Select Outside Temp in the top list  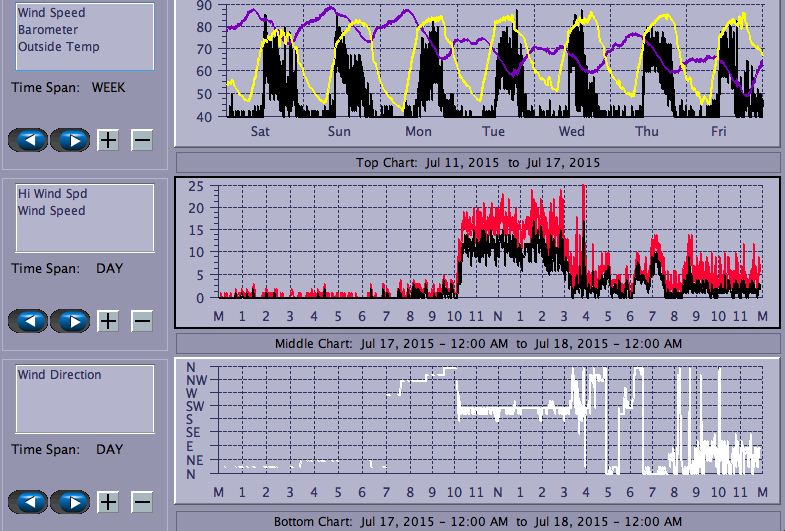tap(58, 47)
